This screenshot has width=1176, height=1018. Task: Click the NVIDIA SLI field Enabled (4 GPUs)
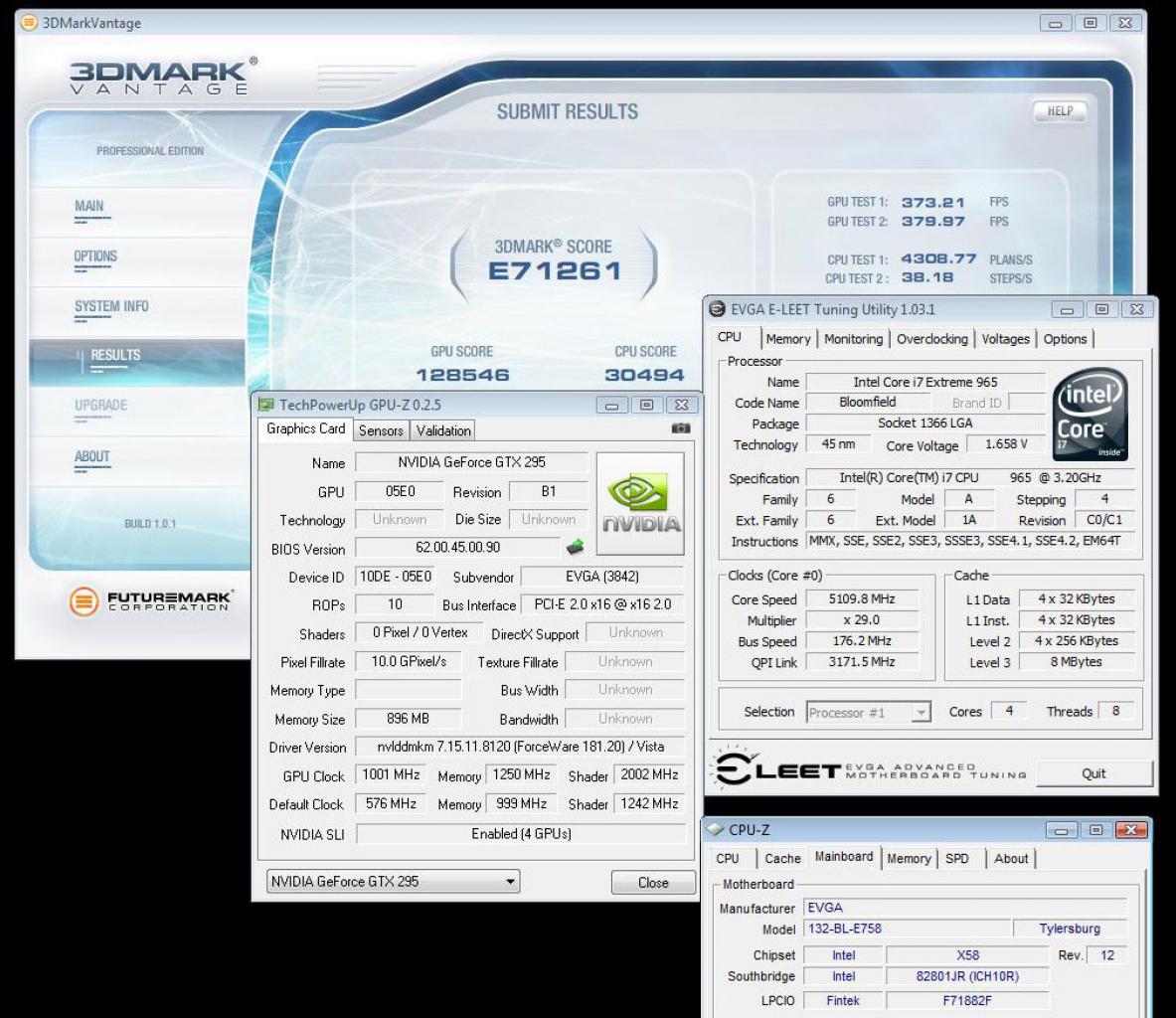521,833
